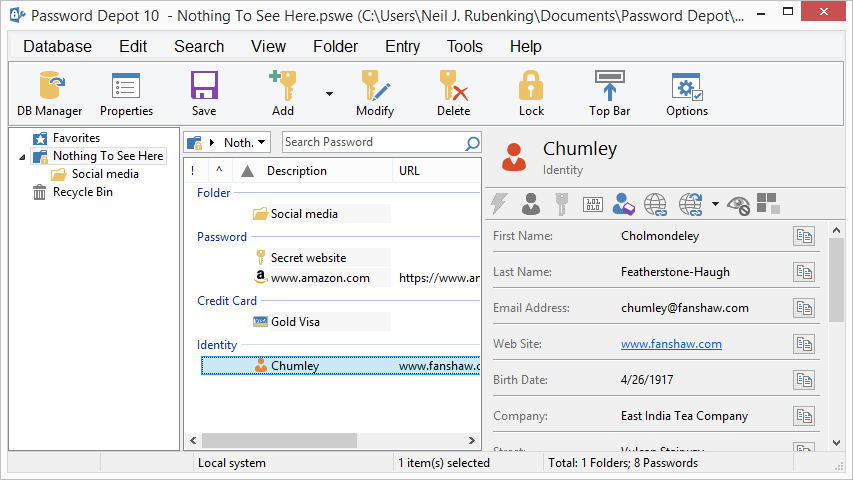Click the lightning auto-complete icon
This screenshot has width=853, height=480.
point(499,204)
